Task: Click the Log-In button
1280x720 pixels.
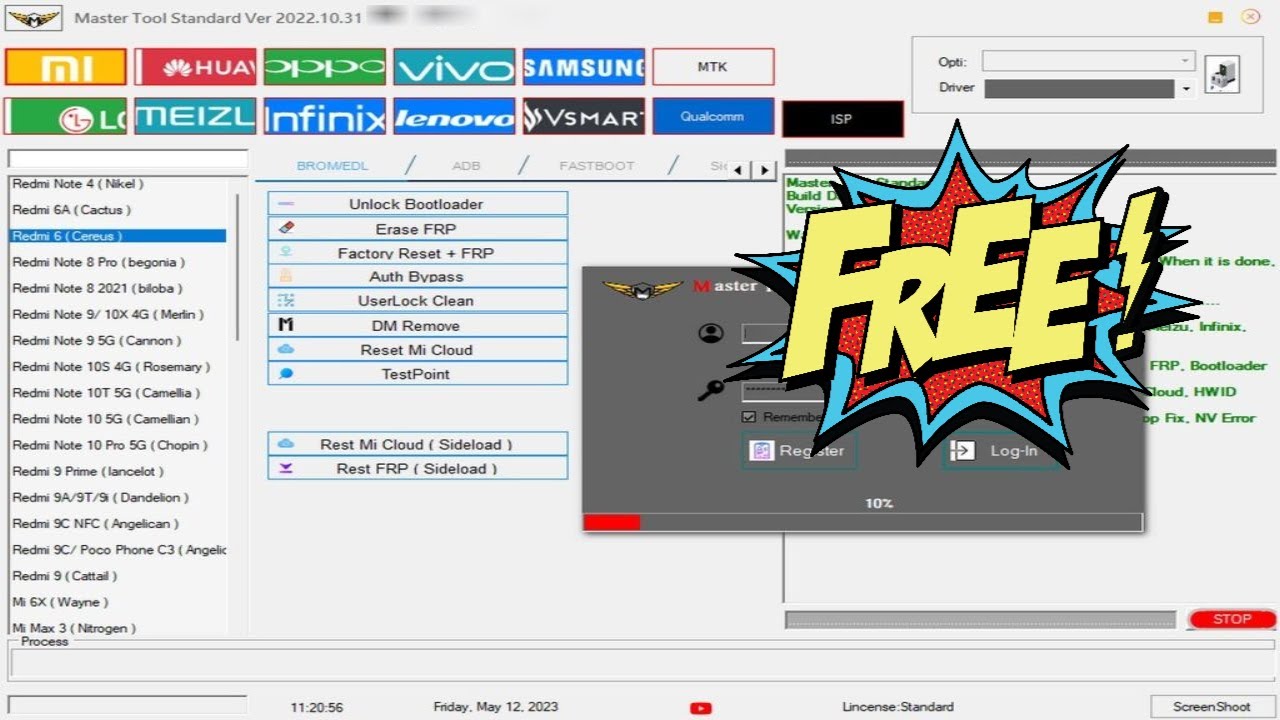Action: click(x=1001, y=451)
